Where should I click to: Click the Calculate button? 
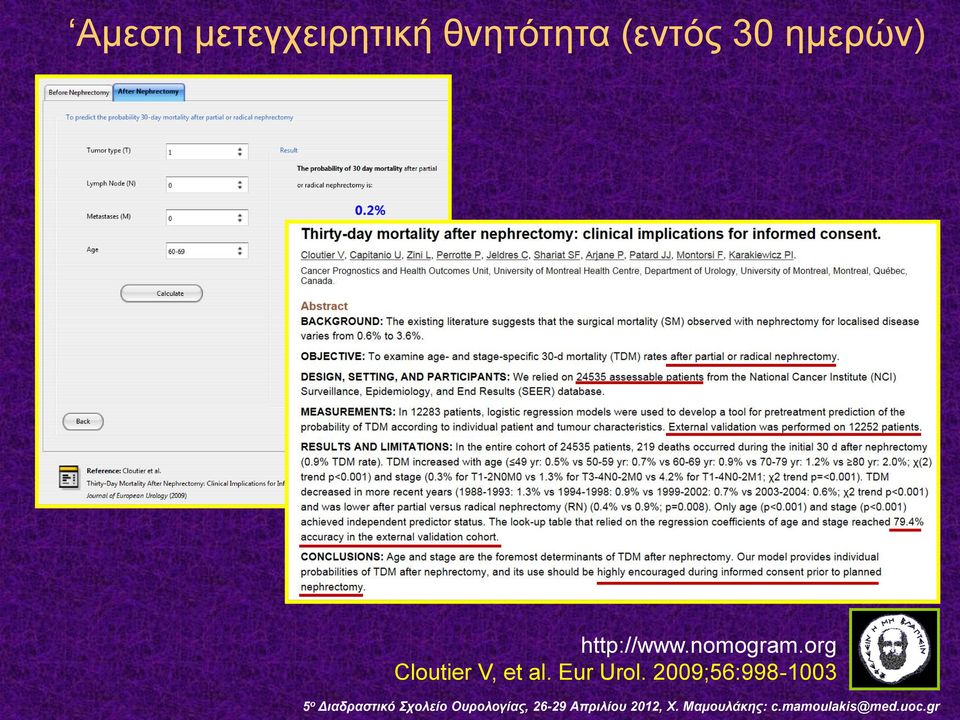[x=162, y=293]
